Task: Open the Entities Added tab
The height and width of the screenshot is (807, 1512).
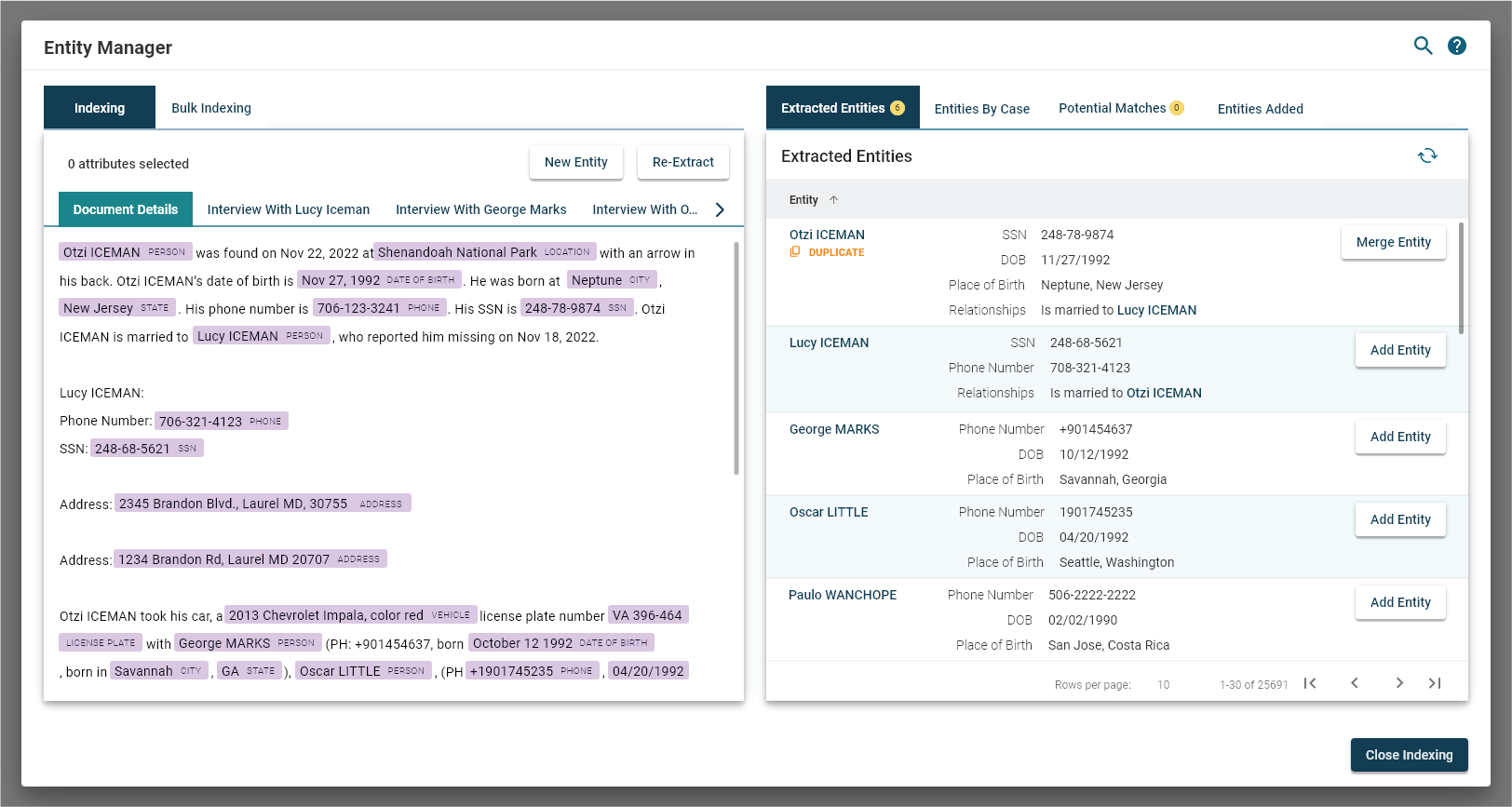Action: point(1261,109)
